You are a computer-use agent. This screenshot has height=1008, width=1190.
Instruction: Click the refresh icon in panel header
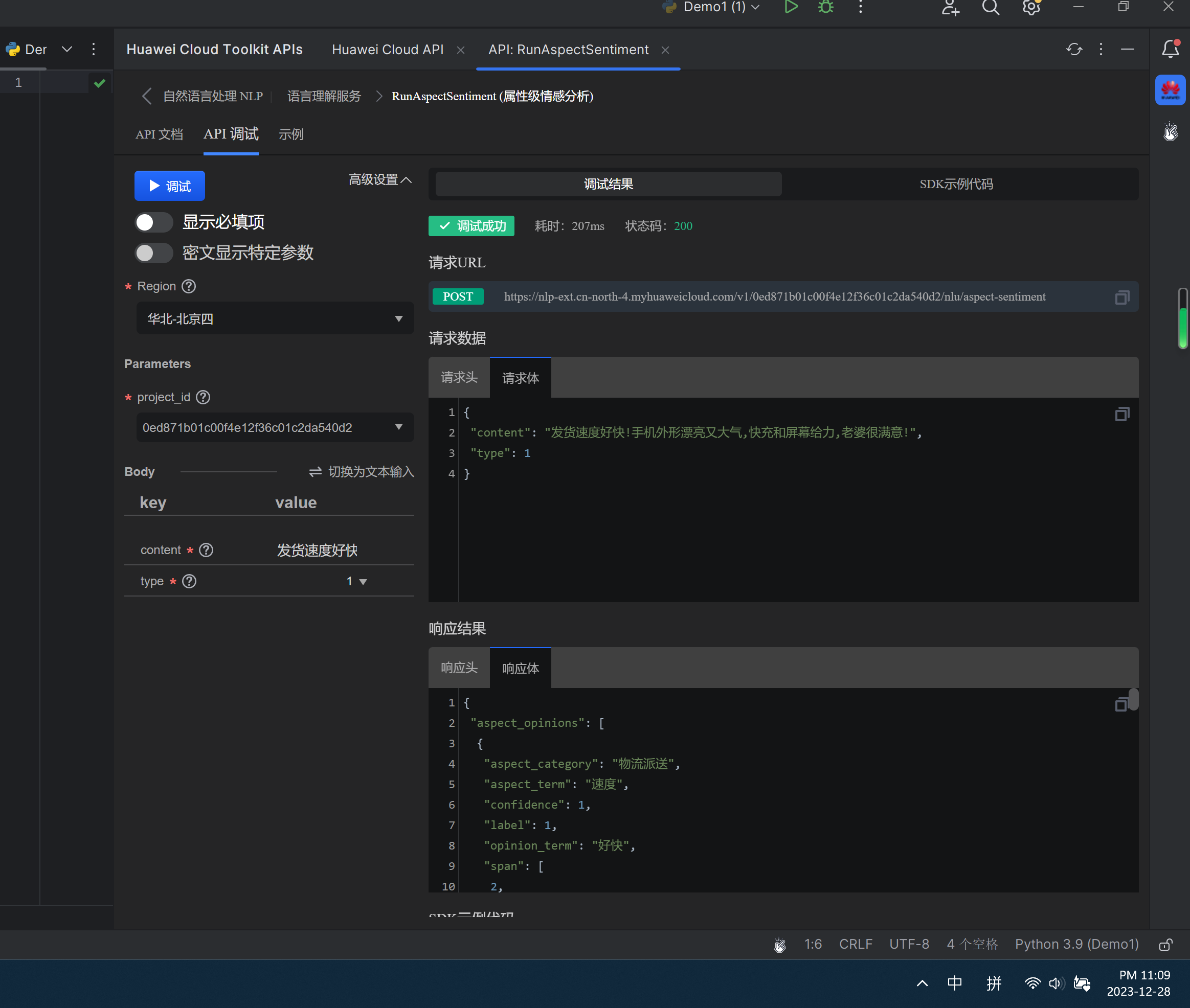coord(1073,50)
